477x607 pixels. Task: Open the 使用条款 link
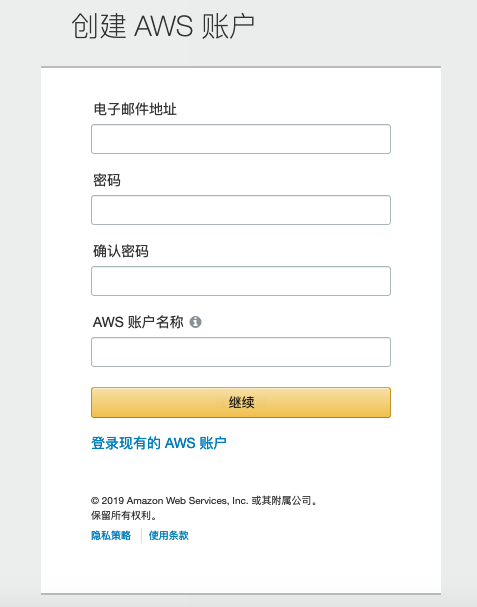click(168, 535)
